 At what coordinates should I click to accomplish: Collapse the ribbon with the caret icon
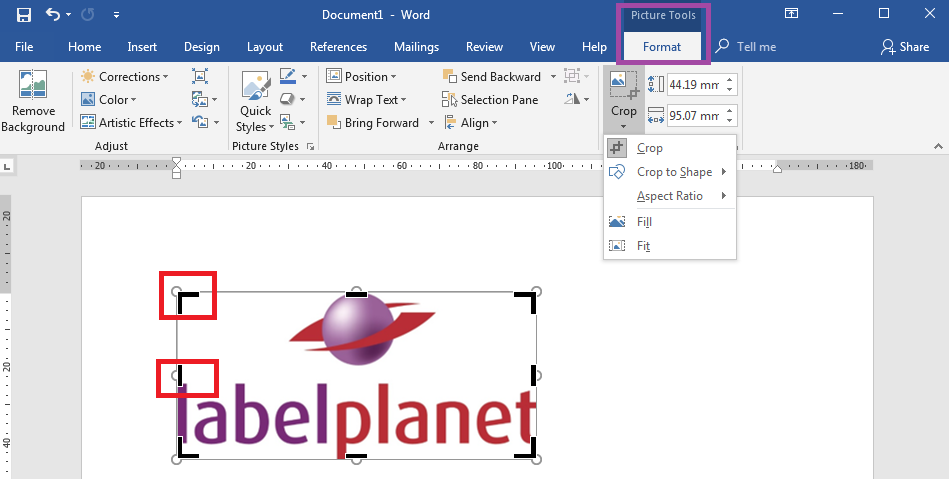click(x=938, y=146)
